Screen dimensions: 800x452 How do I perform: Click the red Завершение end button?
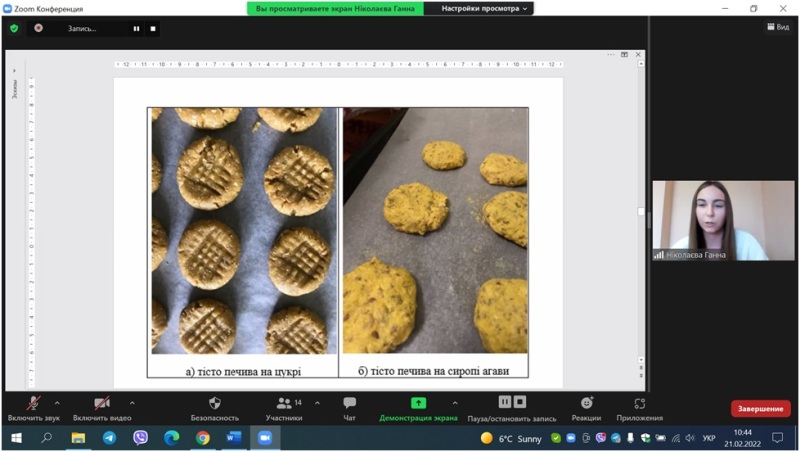(x=760, y=409)
